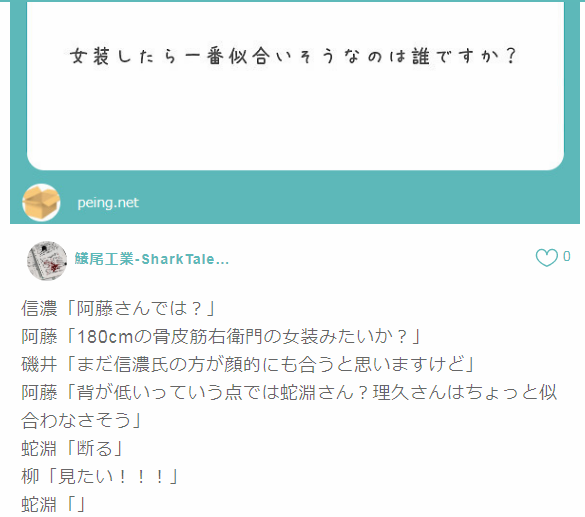Click the like count number 0
The height and width of the screenshot is (517, 585).
pyautogui.click(x=566, y=256)
